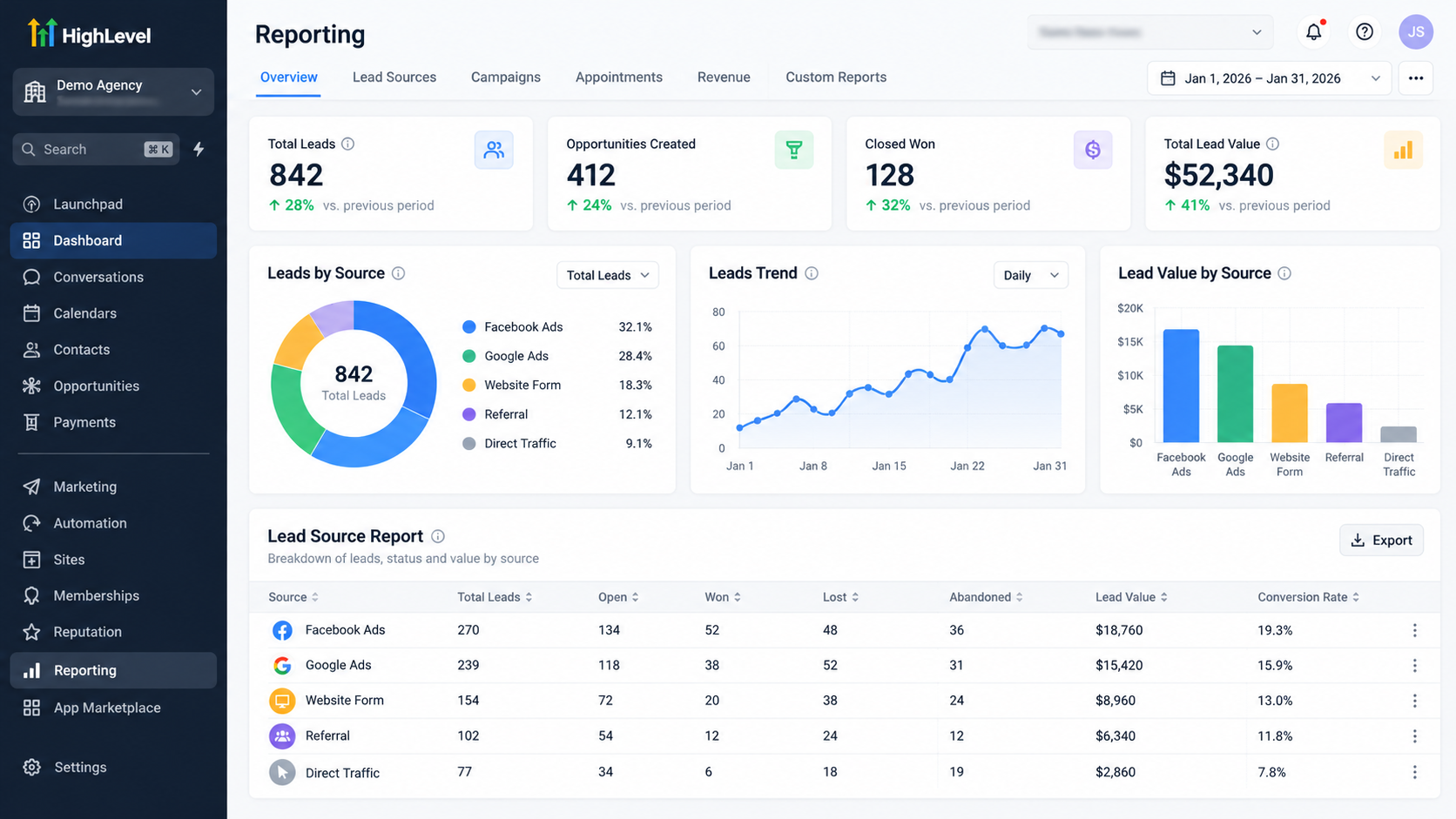This screenshot has height=819, width=1456.
Task: Click the Total Lead Value info icon
Action: pyautogui.click(x=1272, y=144)
